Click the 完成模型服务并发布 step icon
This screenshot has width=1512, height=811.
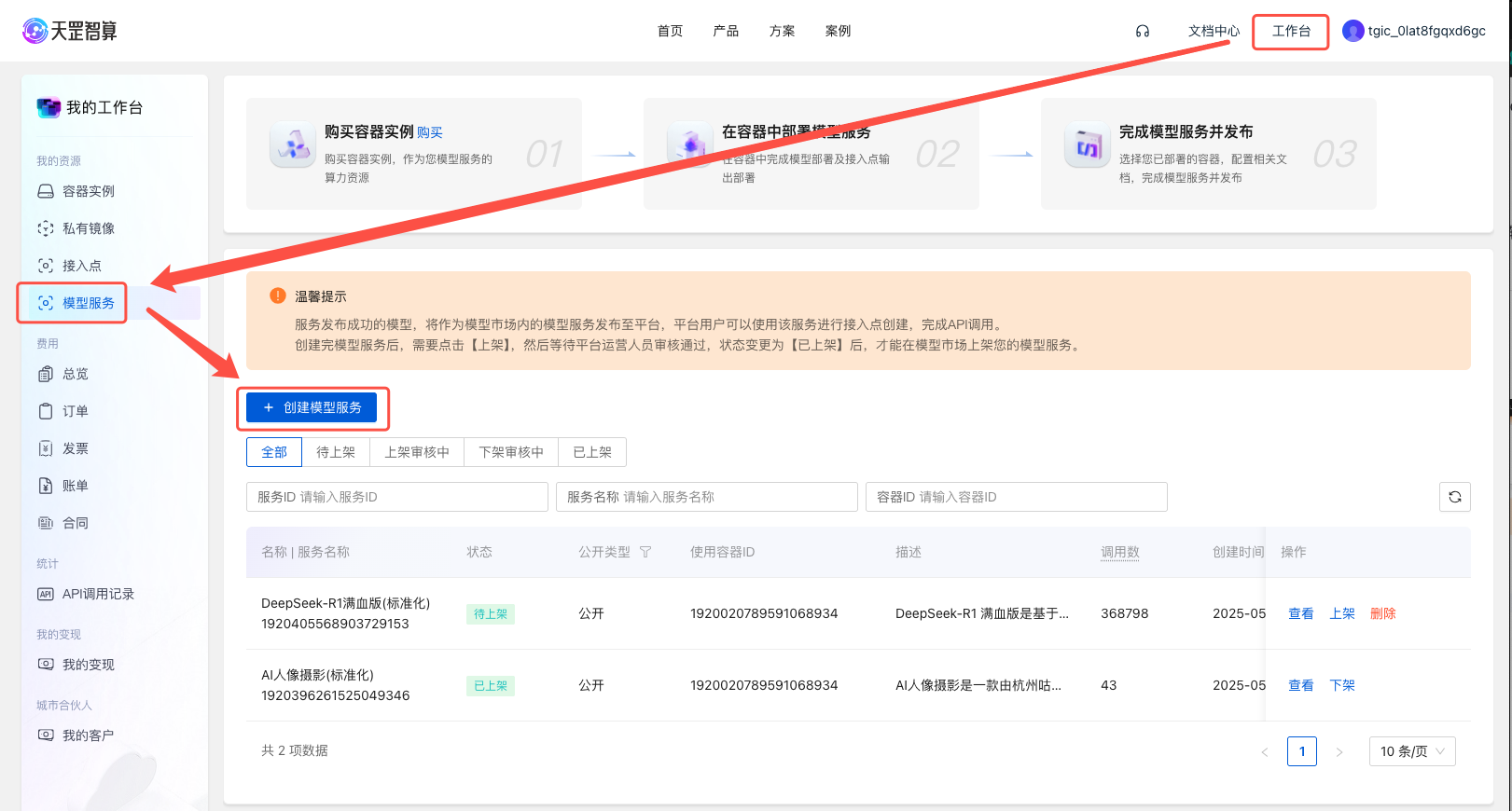(1088, 145)
